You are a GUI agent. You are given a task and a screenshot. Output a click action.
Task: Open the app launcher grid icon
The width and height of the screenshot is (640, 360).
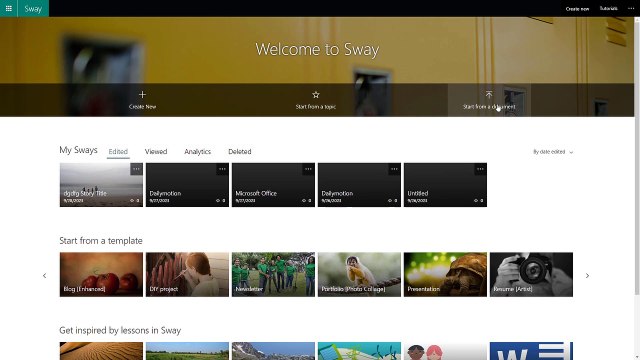coord(9,8)
